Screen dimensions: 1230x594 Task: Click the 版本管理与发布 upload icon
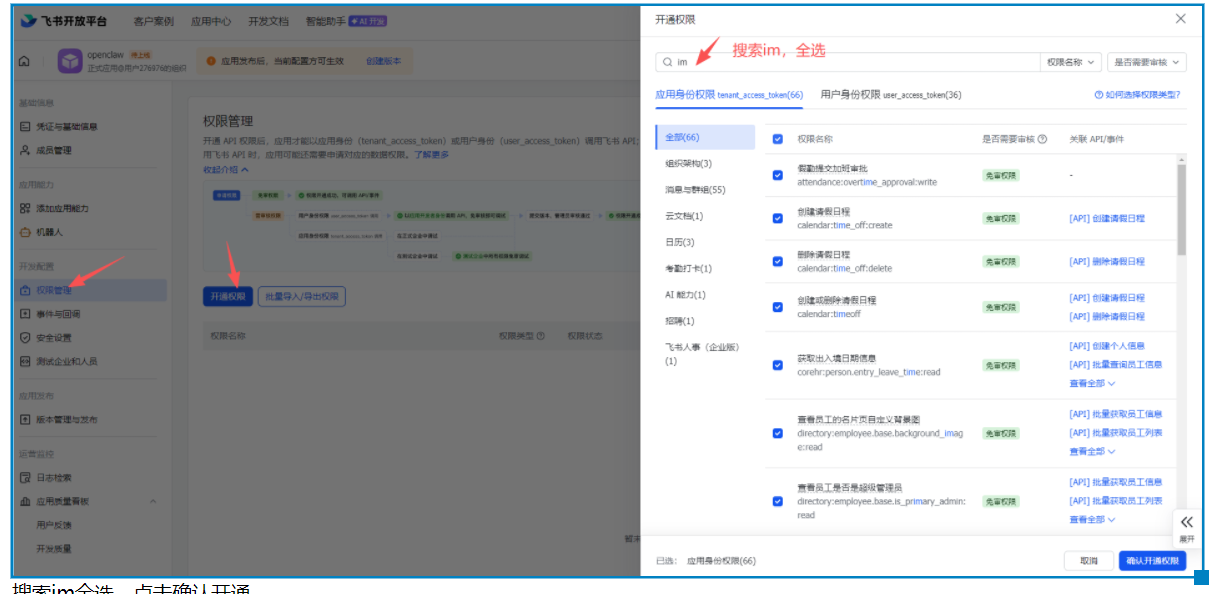click(26, 419)
